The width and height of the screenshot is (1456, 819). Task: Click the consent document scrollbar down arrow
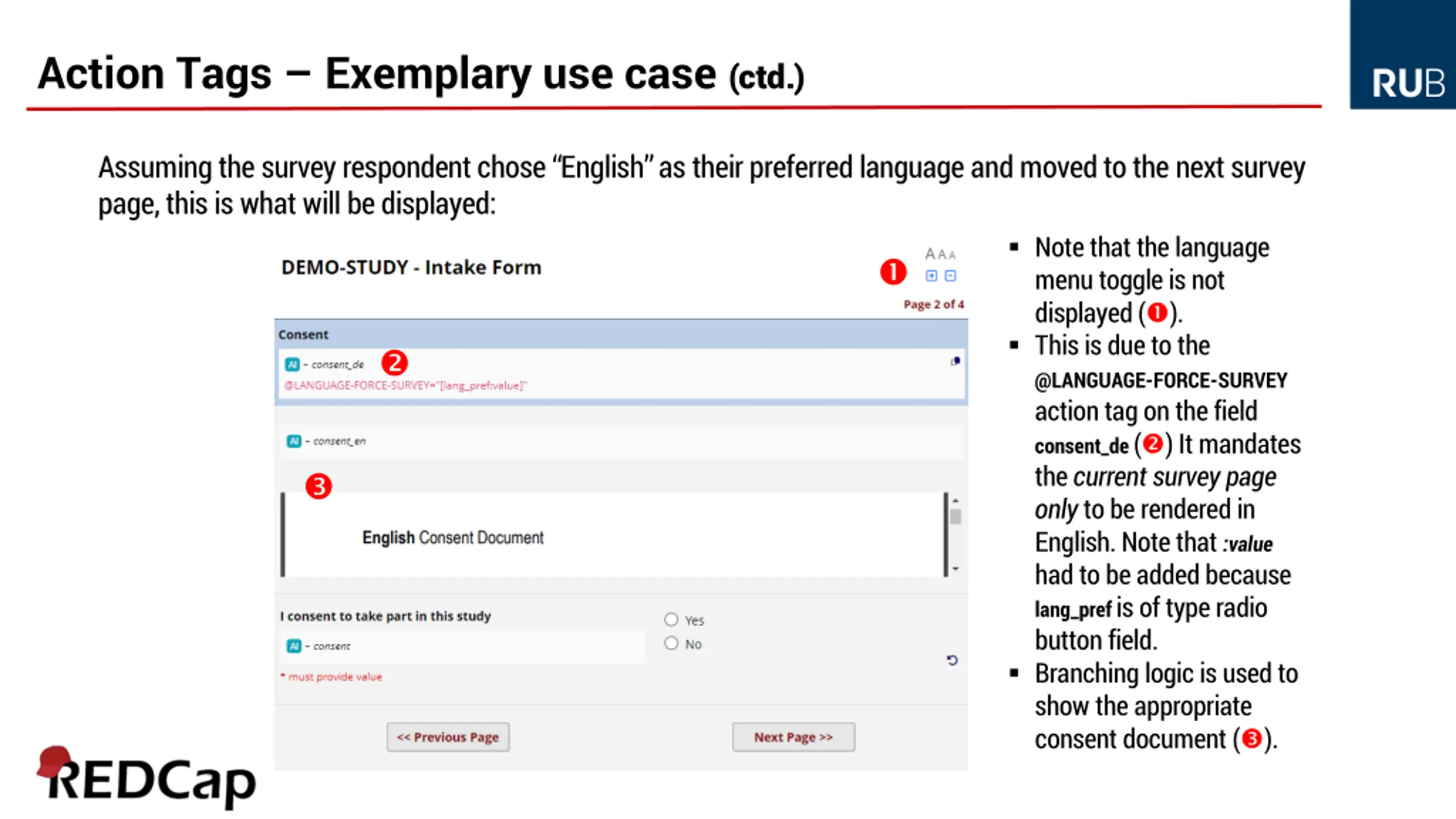click(955, 568)
